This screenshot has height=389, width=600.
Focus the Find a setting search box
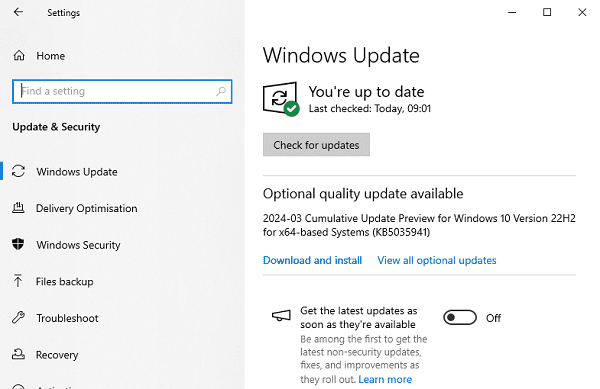[122, 91]
